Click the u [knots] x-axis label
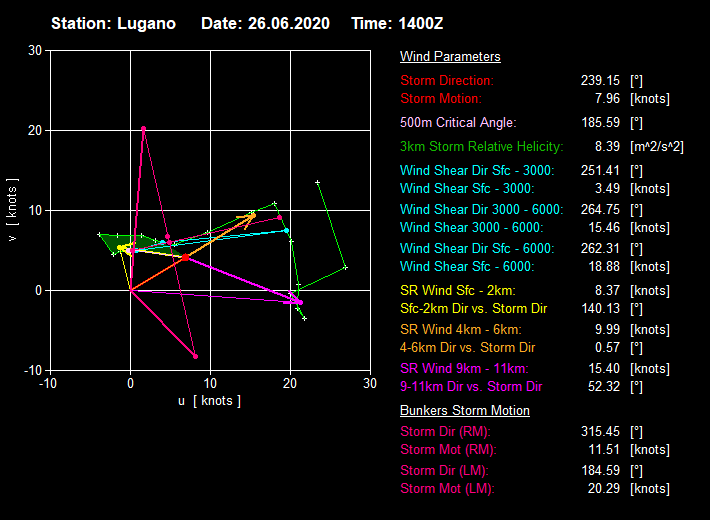 pyautogui.click(x=209, y=401)
